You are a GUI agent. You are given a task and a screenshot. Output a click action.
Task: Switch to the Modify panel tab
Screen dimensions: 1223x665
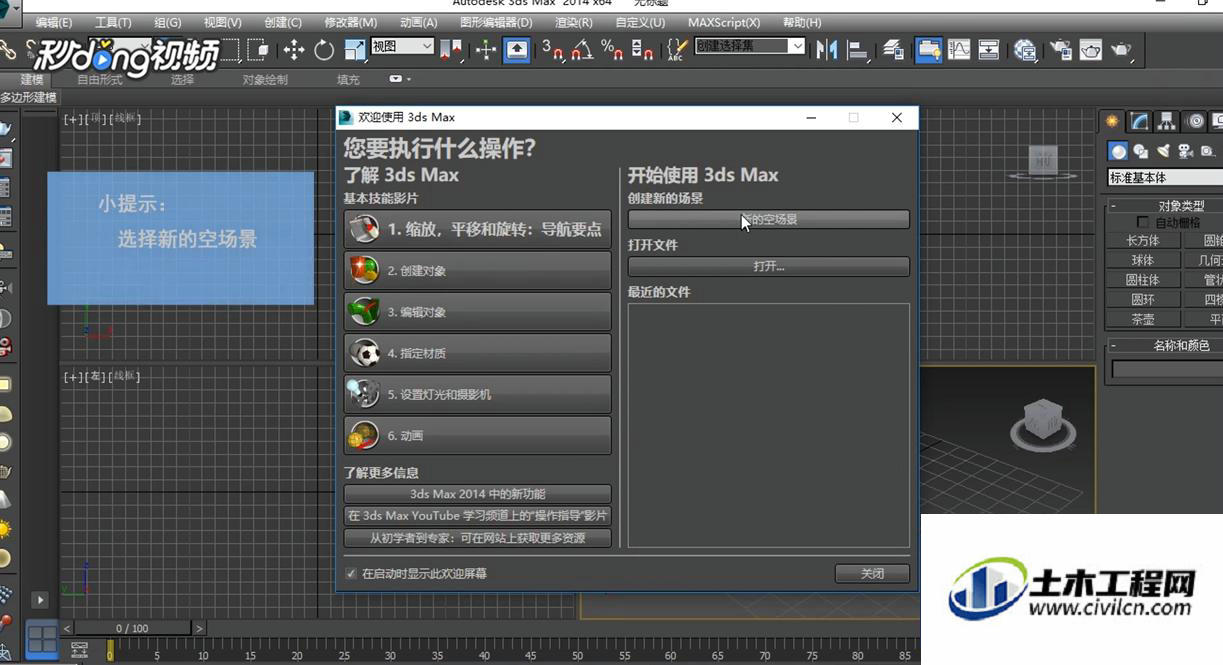(1139, 121)
